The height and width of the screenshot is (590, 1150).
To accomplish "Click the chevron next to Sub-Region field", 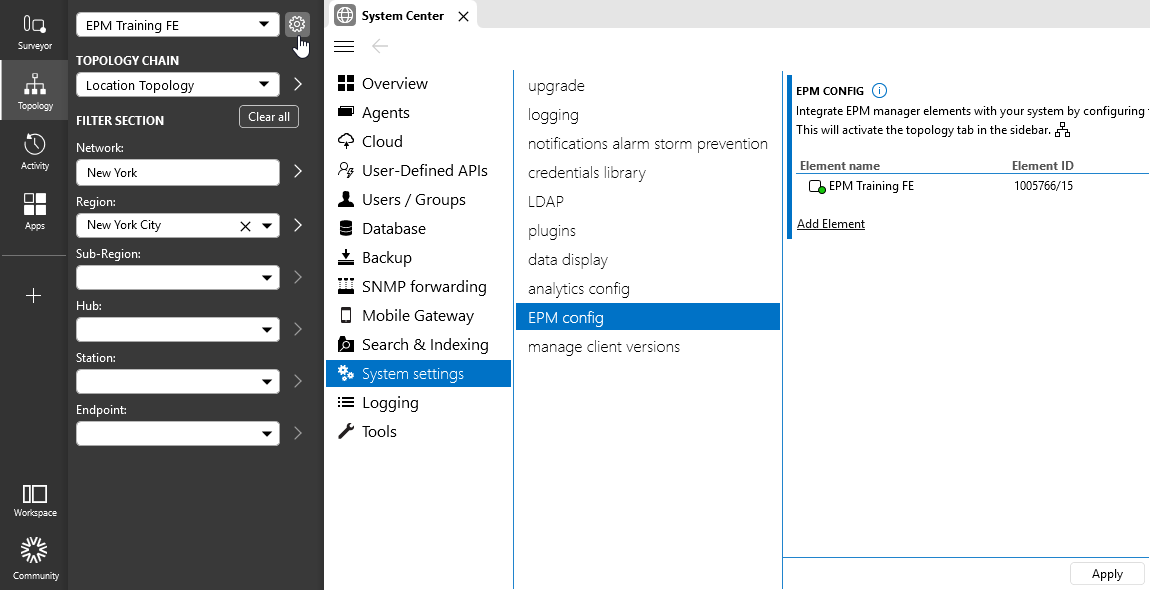I will coord(298,277).
